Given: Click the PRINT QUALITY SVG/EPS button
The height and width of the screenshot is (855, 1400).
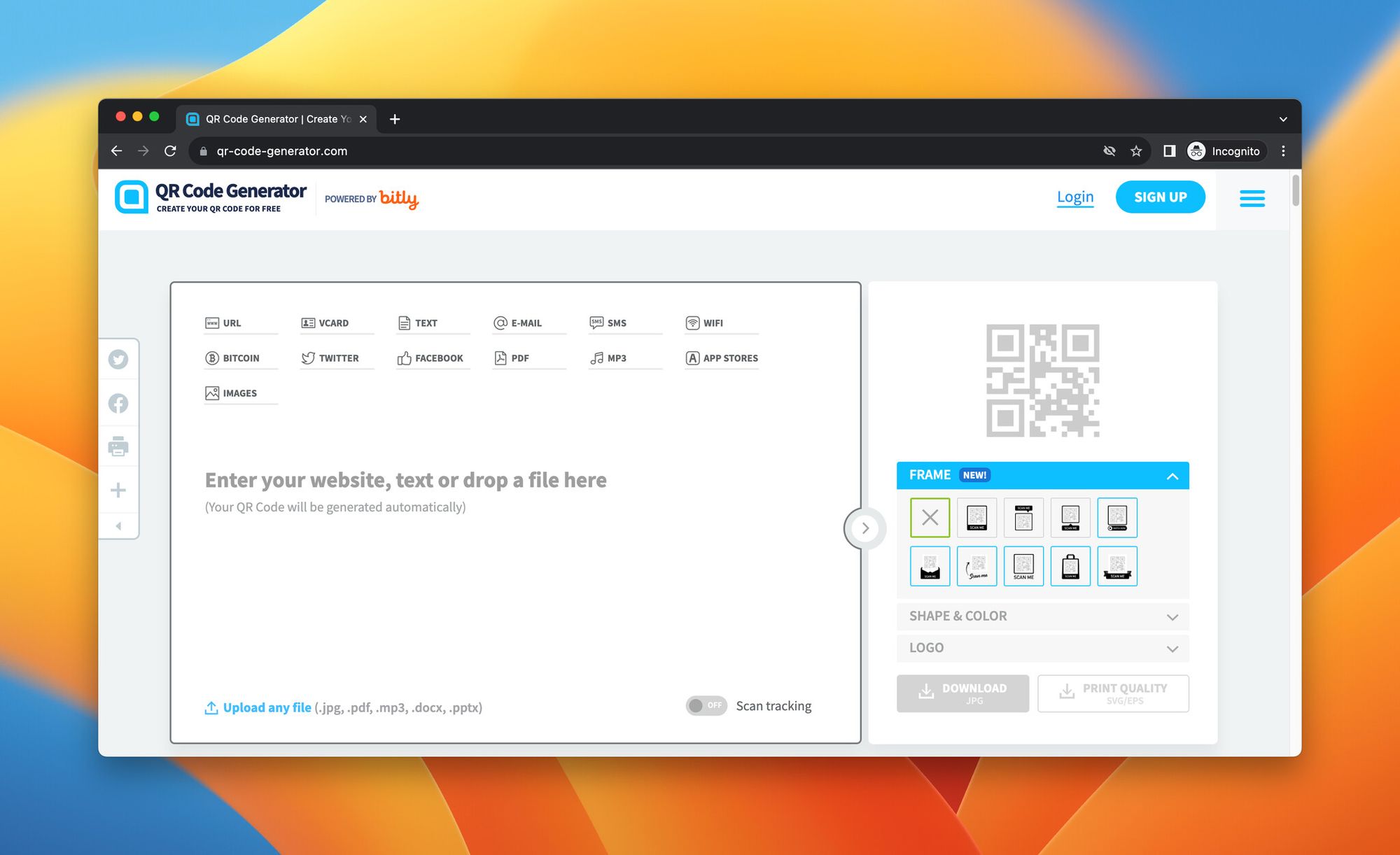Looking at the screenshot, I should click(1113, 693).
